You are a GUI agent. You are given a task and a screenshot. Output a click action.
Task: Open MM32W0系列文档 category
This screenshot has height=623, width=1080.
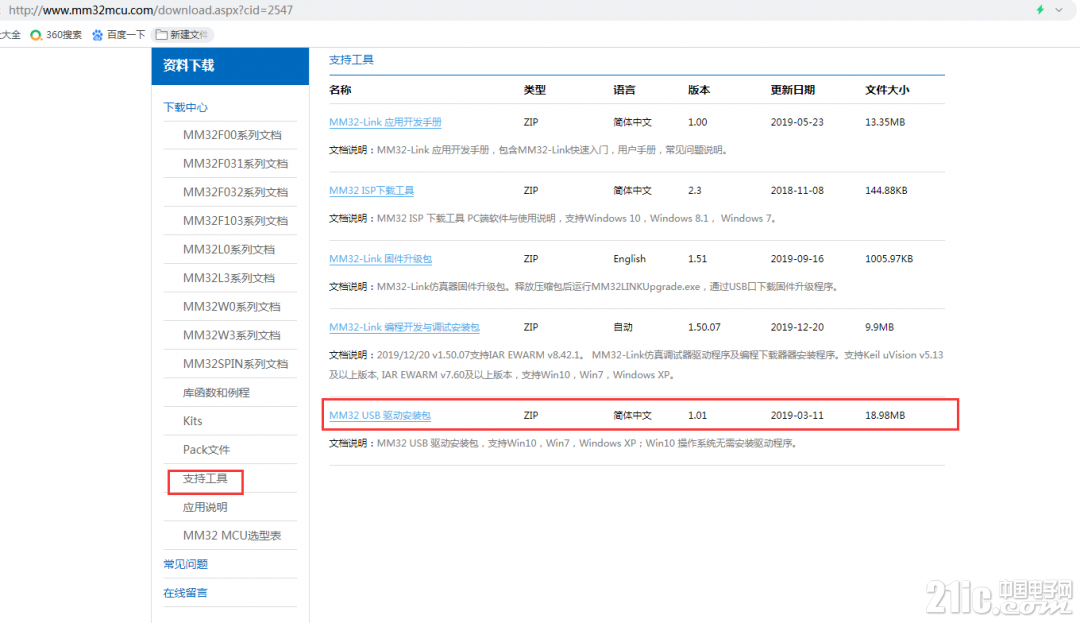point(231,306)
